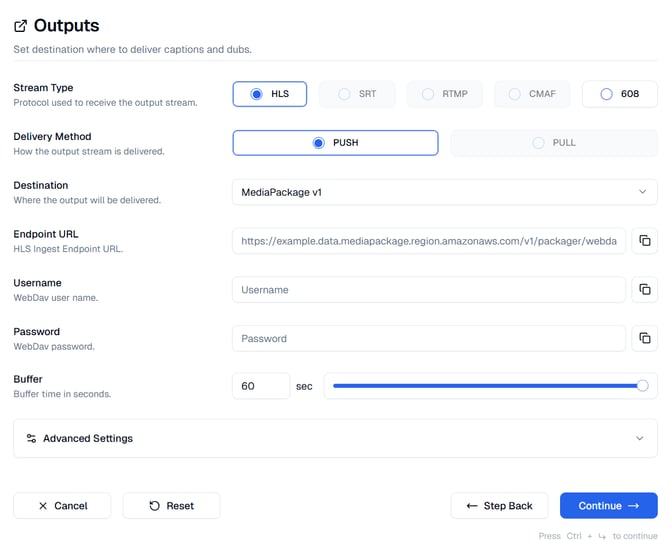Click the copy icon beside Username field
670x550 pixels.
click(645, 290)
